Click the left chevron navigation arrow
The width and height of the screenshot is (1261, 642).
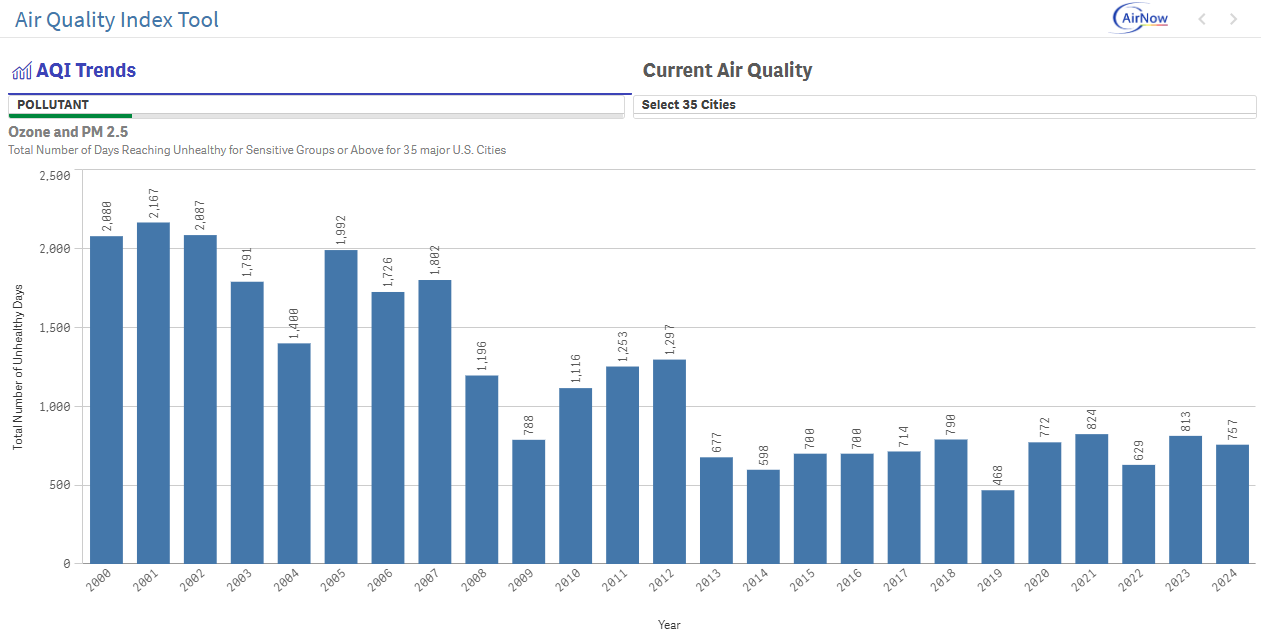pyautogui.click(x=1202, y=18)
